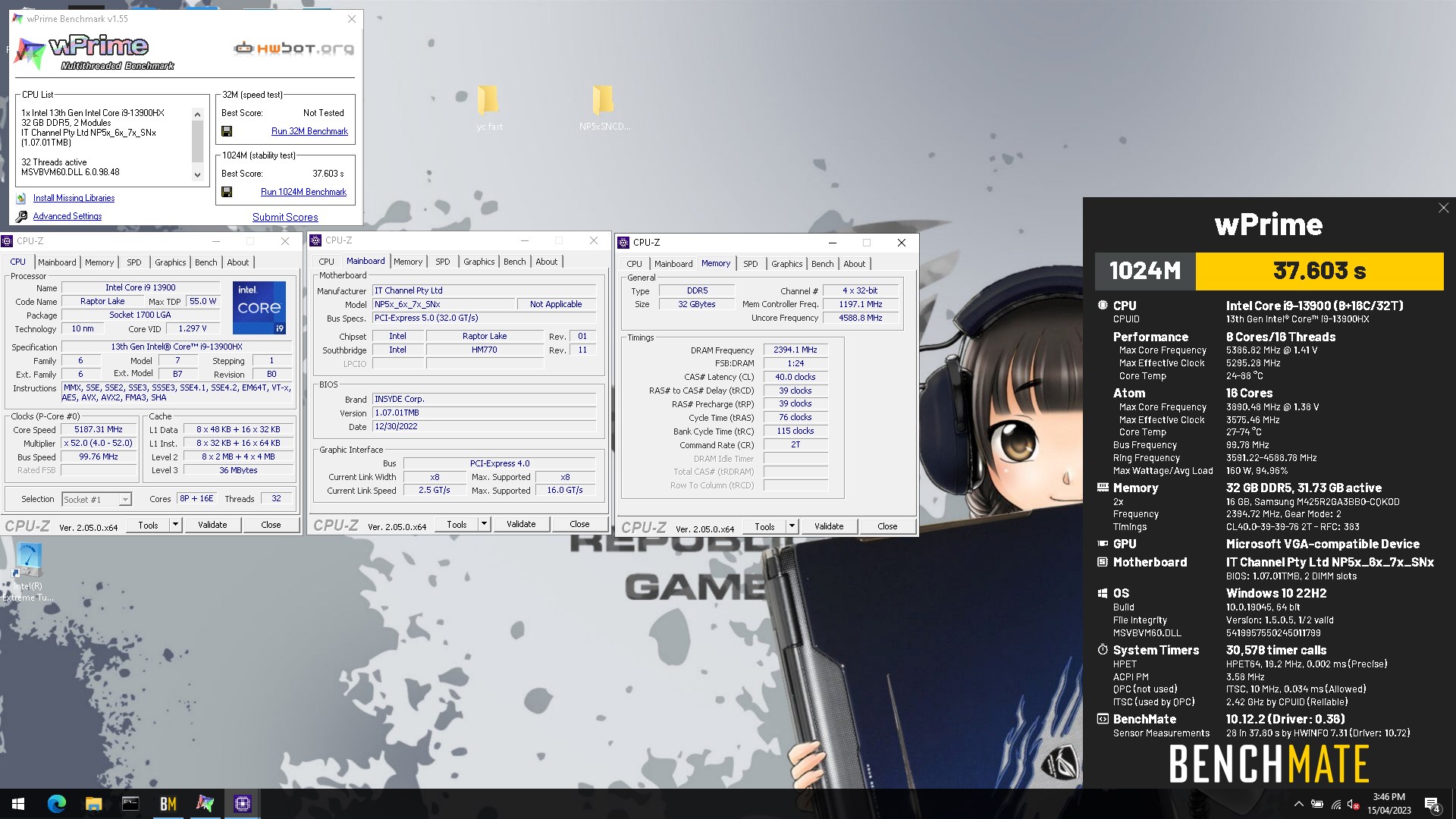Image resolution: width=1456 pixels, height=819 pixels.
Task: Open Graphics tab in middle CPU-Z window
Action: pyautogui.click(x=479, y=262)
